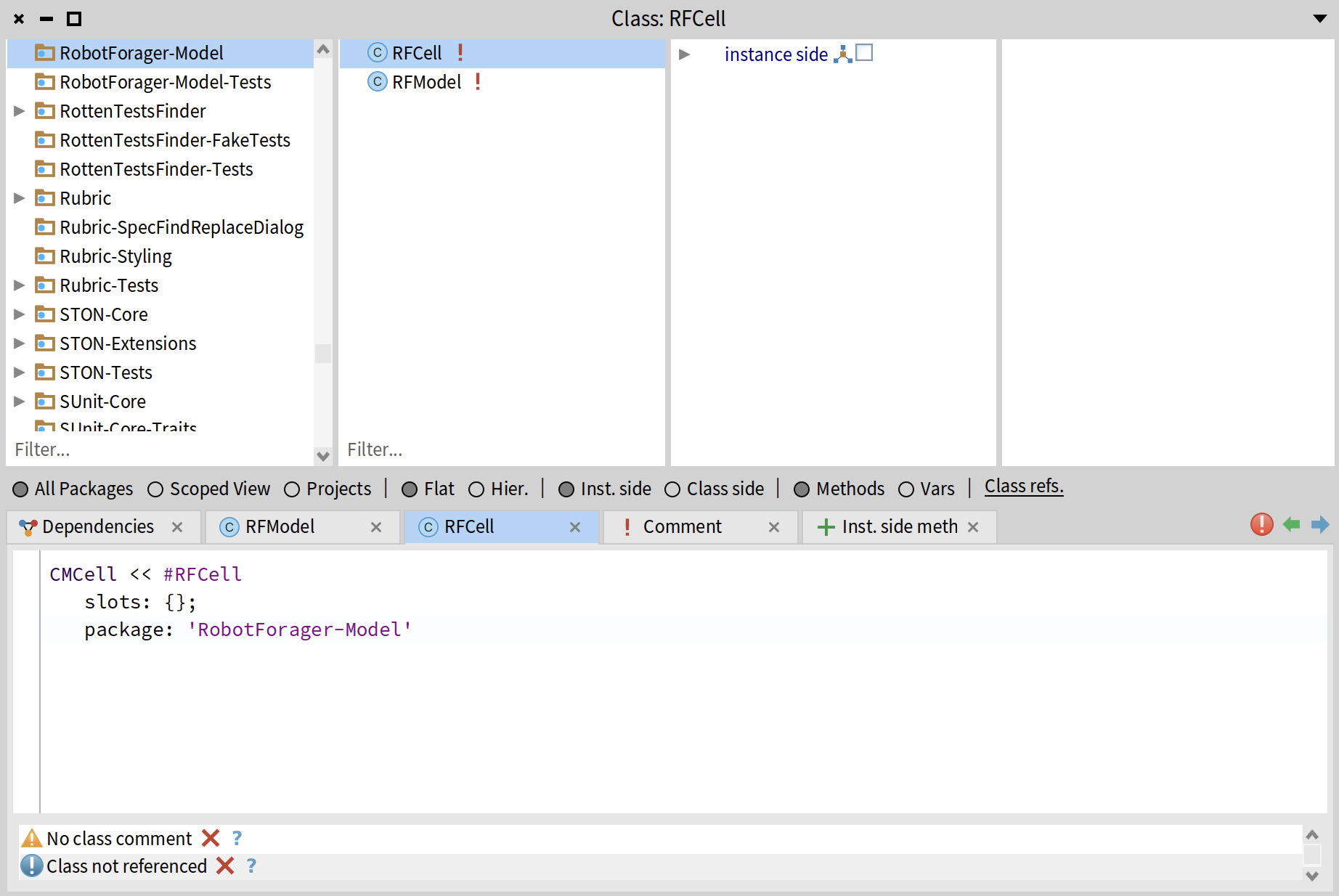This screenshot has width=1339, height=896.
Task: Close the Dependencies tab
Action: pyautogui.click(x=177, y=527)
